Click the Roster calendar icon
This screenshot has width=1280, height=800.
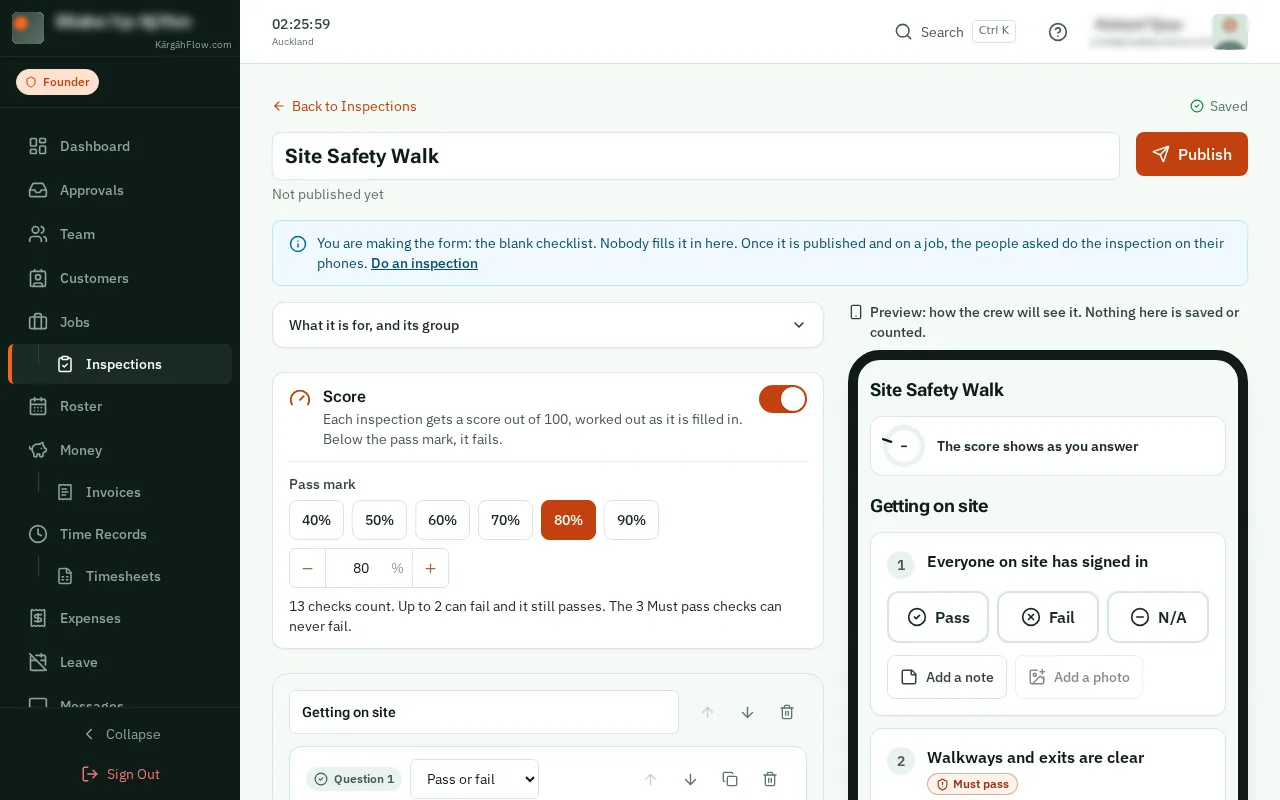(x=38, y=406)
